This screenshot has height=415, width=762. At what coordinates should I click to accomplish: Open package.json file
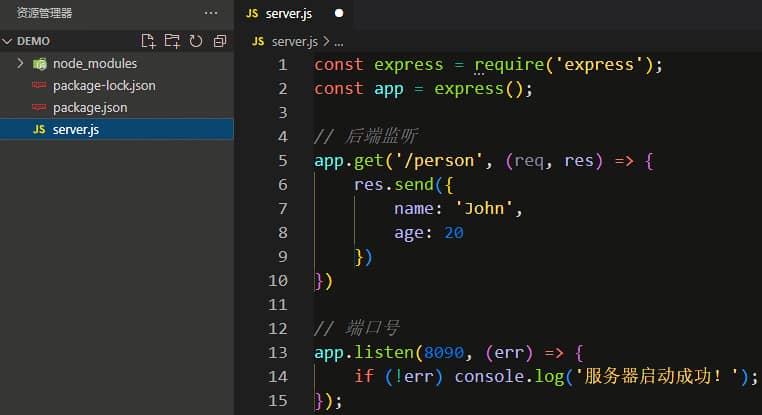click(90, 107)
